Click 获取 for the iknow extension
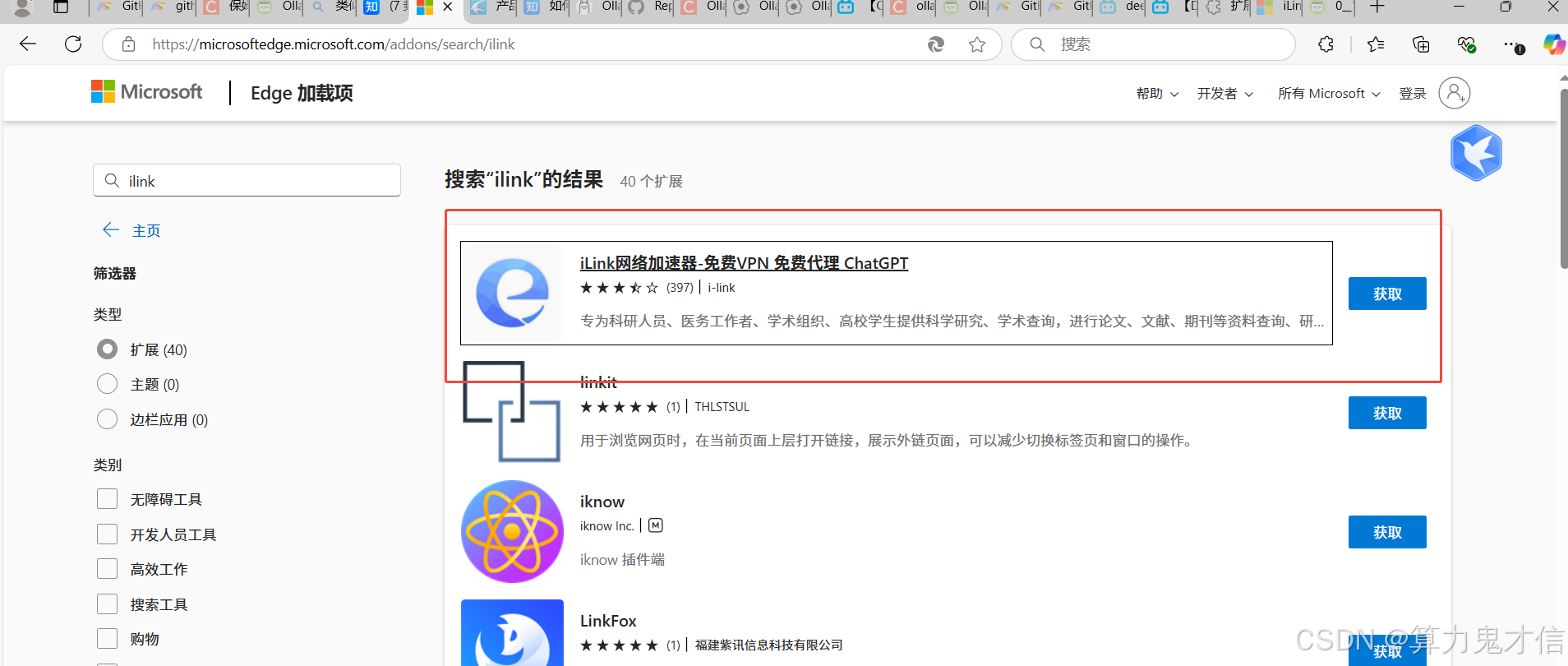The width and height of the screenshot is (1568, 666). (1387, 532)
